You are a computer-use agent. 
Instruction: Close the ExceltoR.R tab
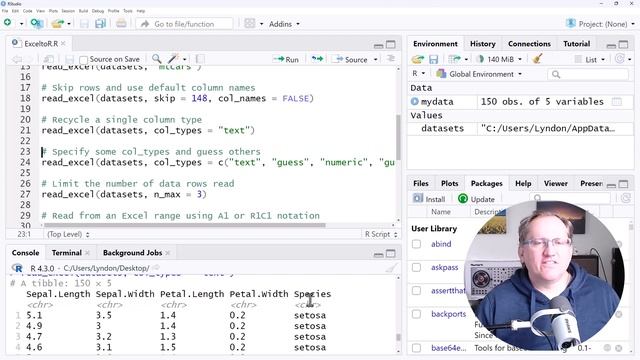click(63, 43)
